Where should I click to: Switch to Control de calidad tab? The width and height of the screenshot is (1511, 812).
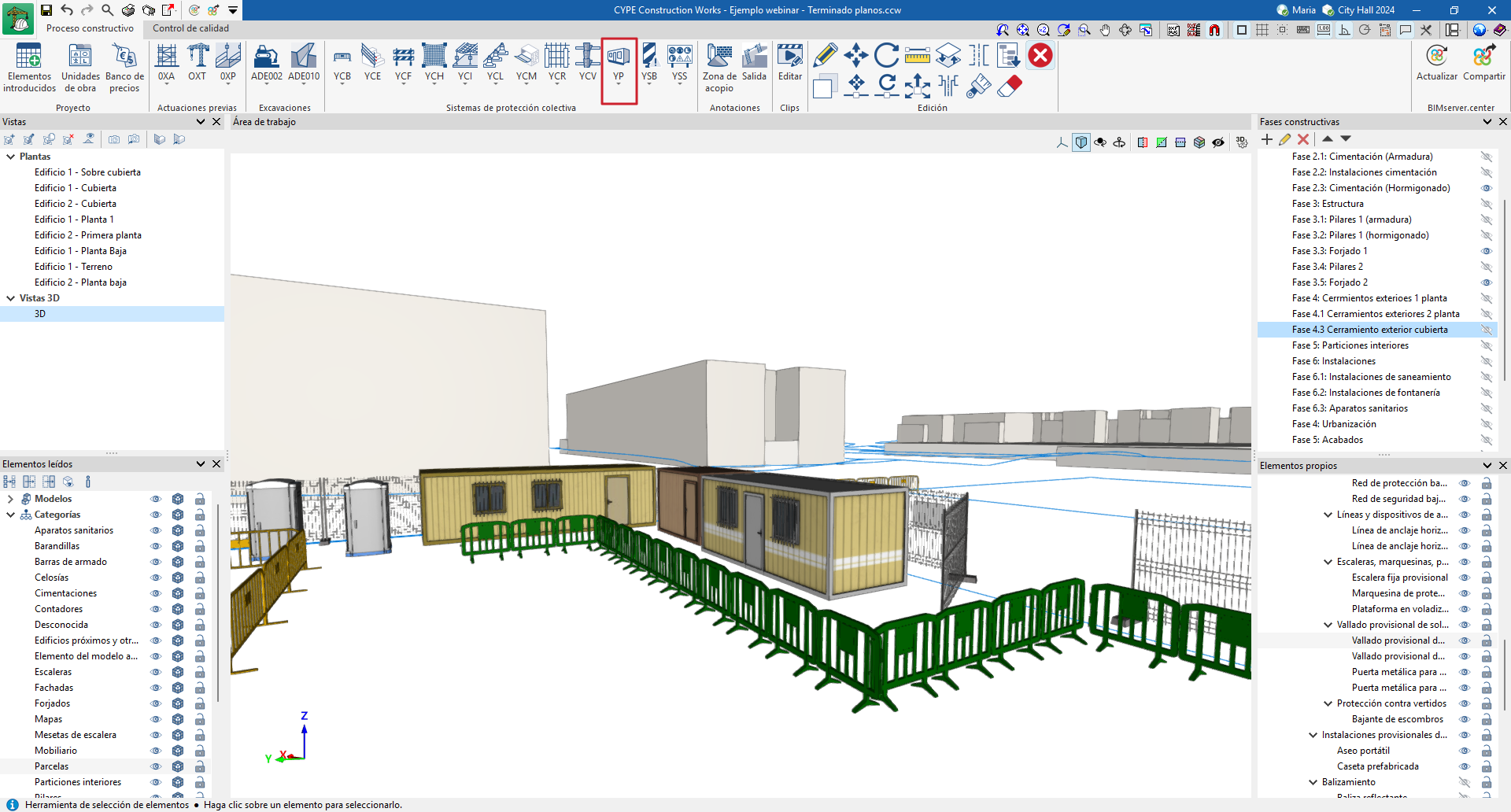(190, 28)
